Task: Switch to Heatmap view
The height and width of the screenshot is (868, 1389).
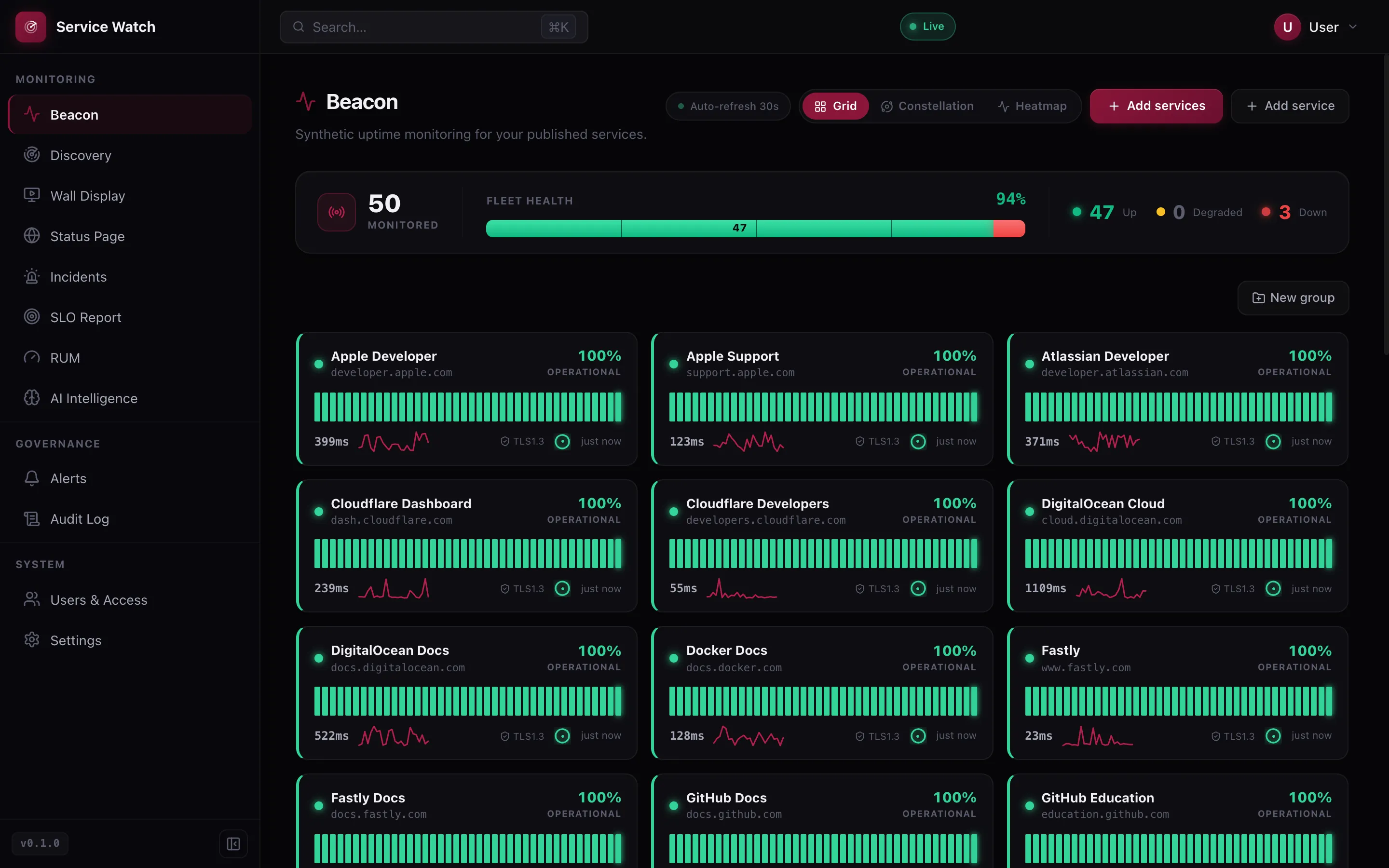Action: [x=1032, y=106]
